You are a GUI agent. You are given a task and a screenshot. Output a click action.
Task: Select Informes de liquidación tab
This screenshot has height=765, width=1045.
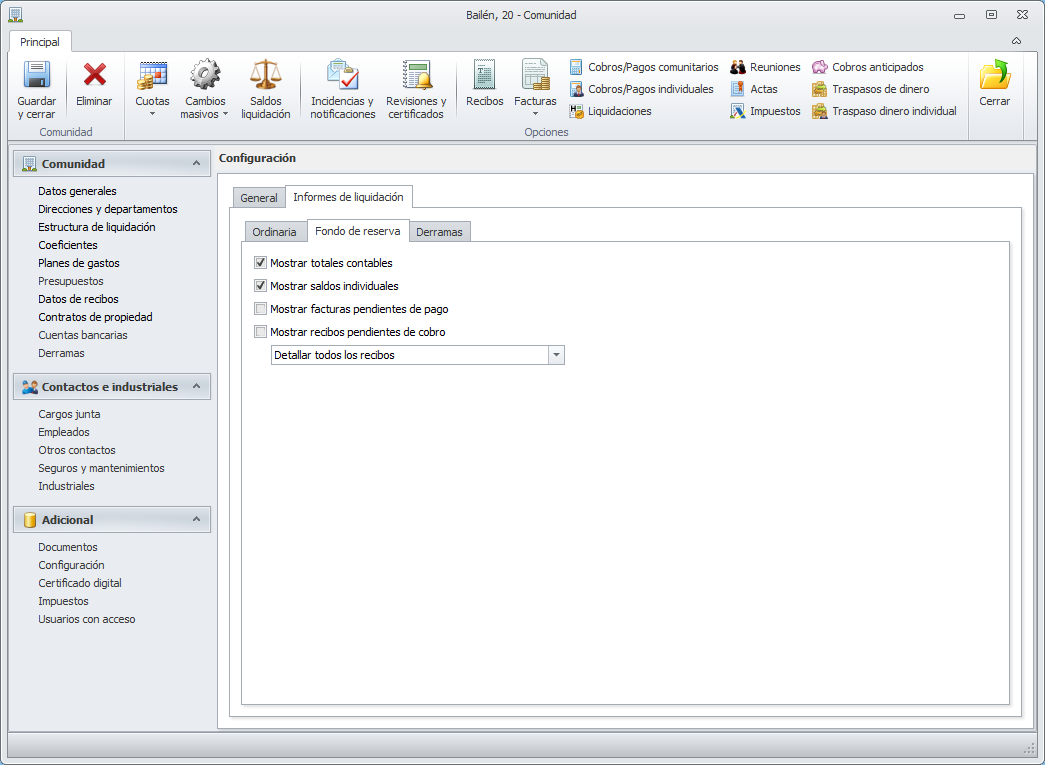[x=349, y=197]
